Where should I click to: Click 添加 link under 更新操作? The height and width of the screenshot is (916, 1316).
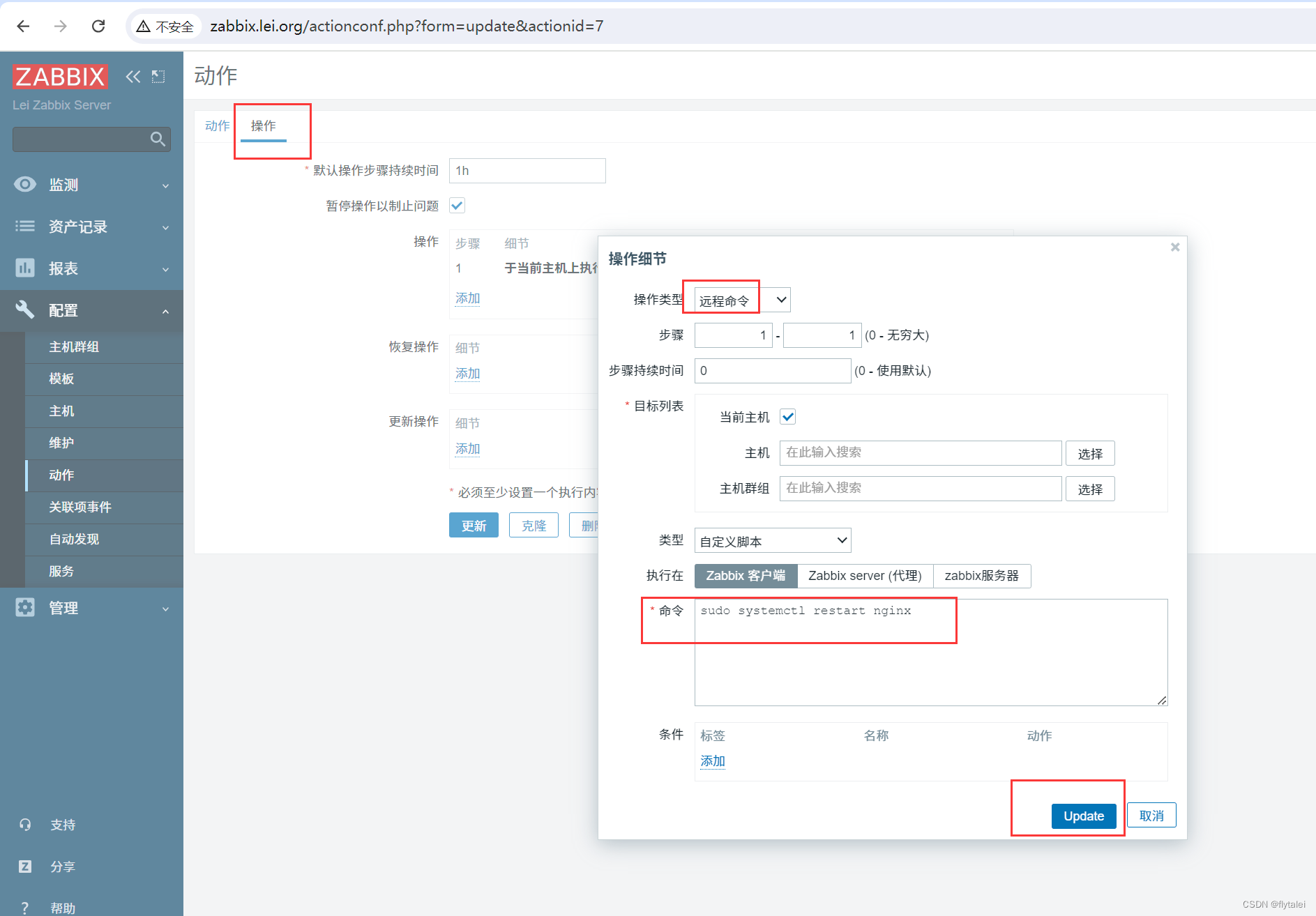point(467,448)
